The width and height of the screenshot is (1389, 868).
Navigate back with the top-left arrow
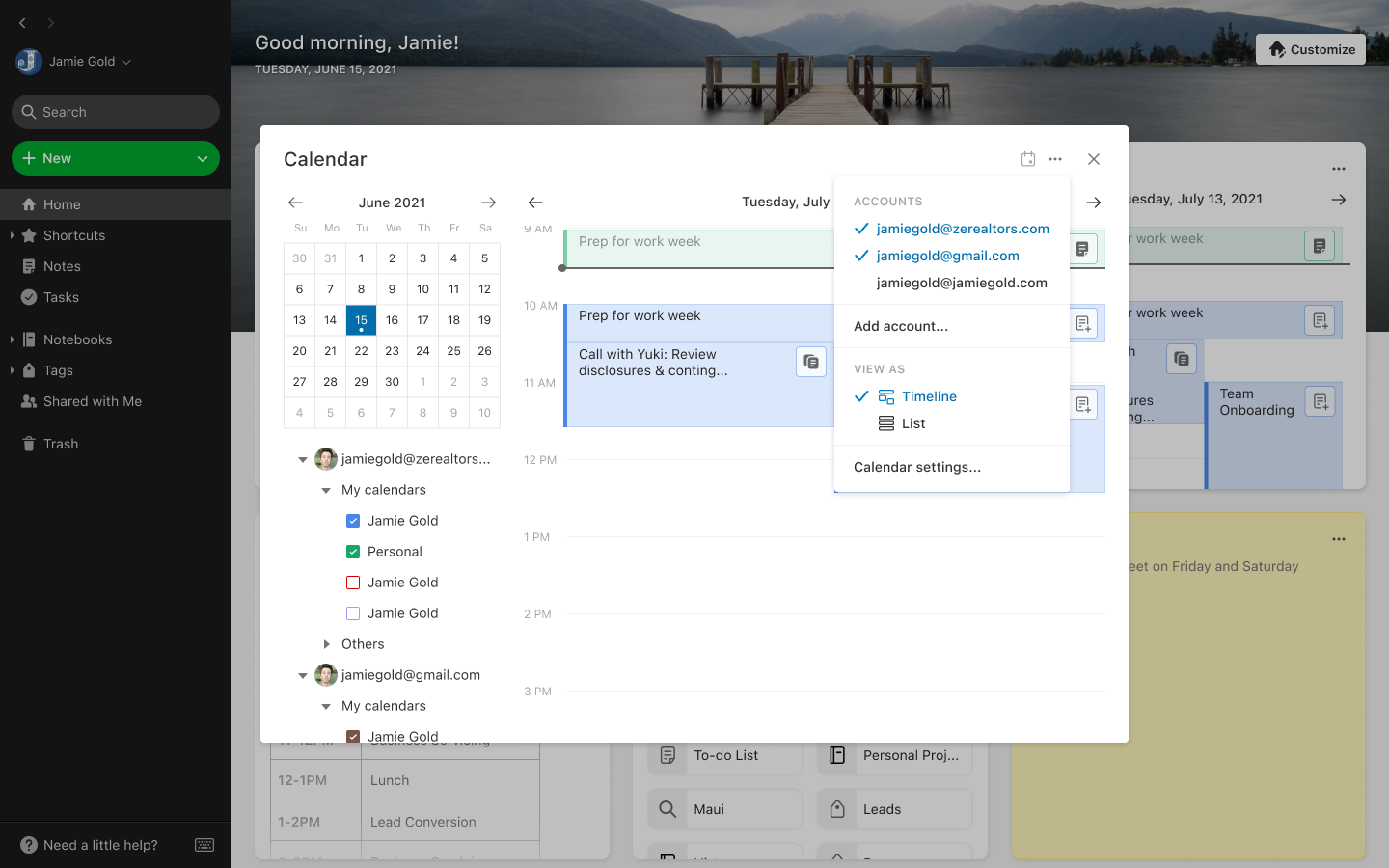pos(22,22)
